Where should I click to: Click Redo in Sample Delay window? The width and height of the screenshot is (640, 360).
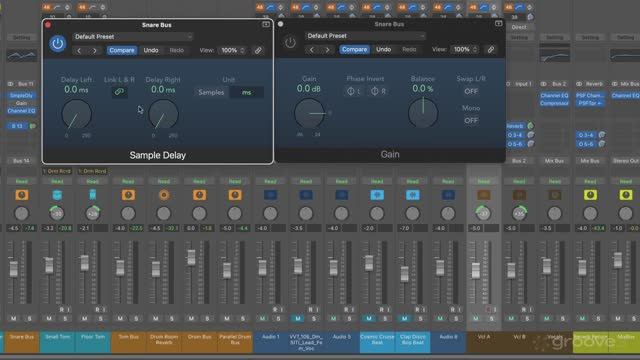pos(177,51)
